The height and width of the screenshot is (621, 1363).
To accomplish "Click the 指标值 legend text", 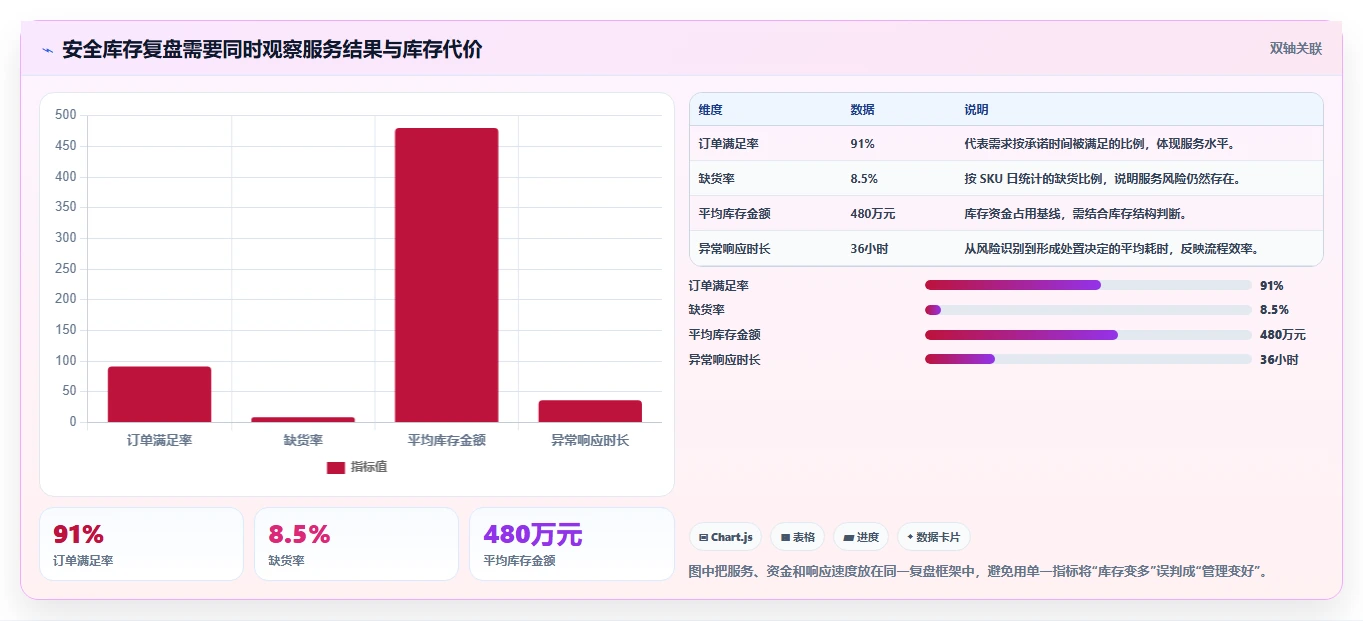I will pyautogui.click(x=369, y=467).
